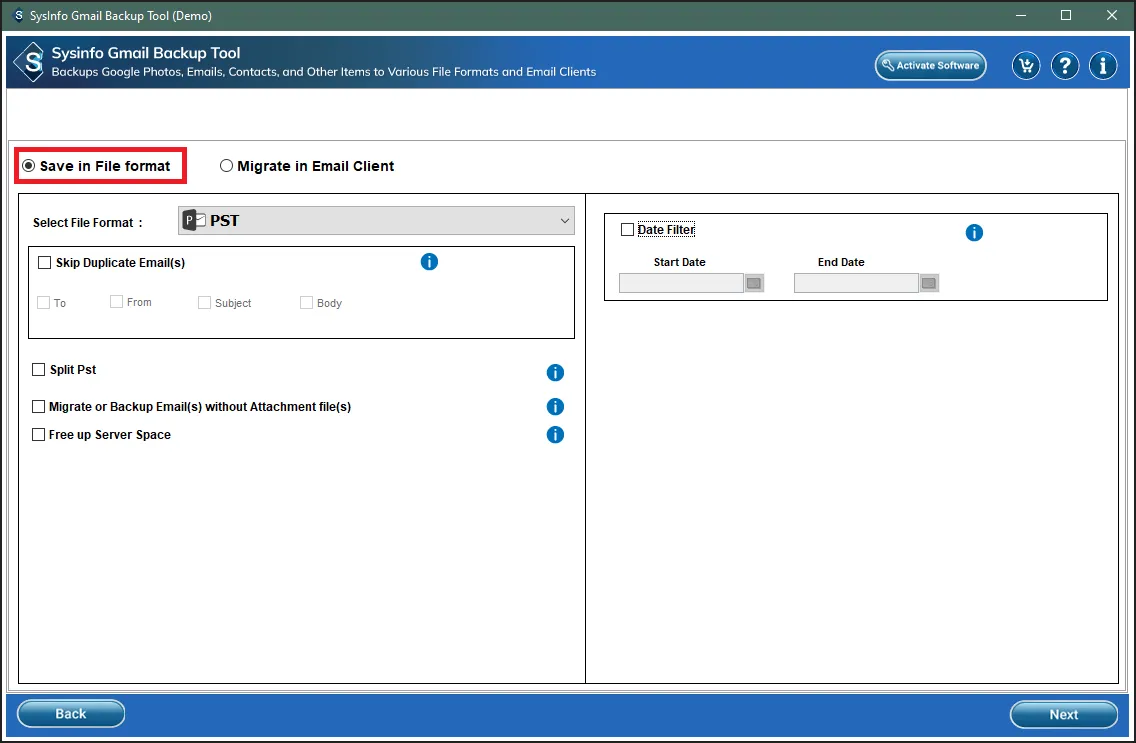Select Save in File format radio button
1136x743 pixels.
[29, 166]
